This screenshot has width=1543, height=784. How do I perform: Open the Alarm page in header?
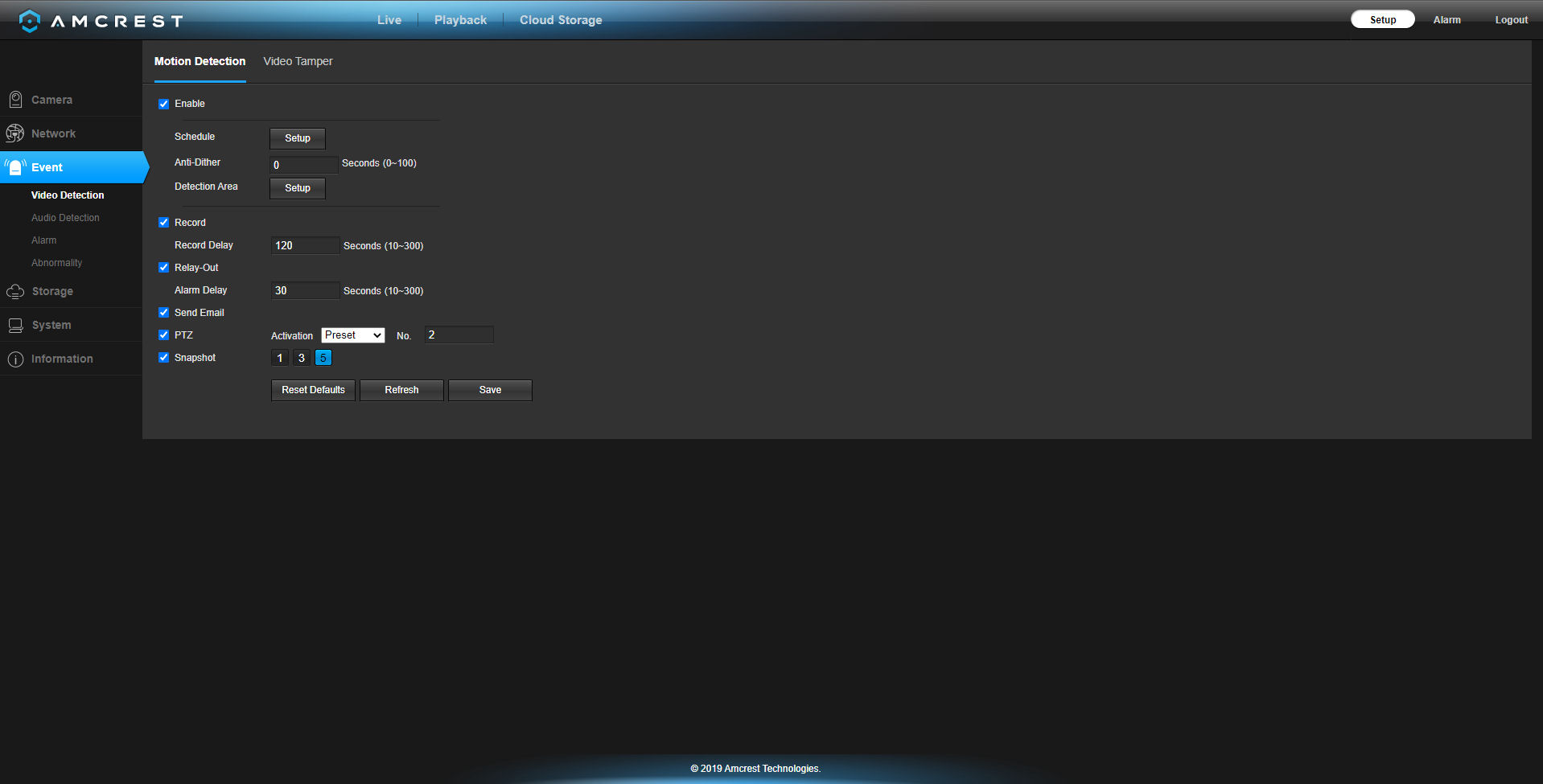click(1446, 20)
